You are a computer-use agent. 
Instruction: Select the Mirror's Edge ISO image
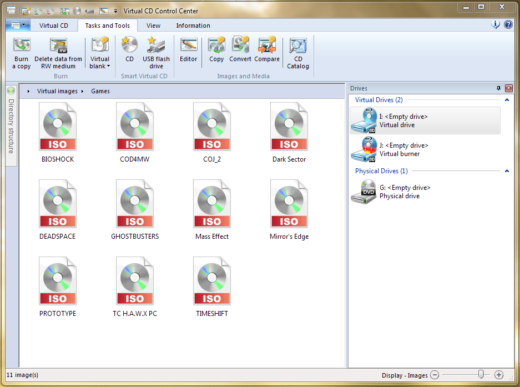289,210
